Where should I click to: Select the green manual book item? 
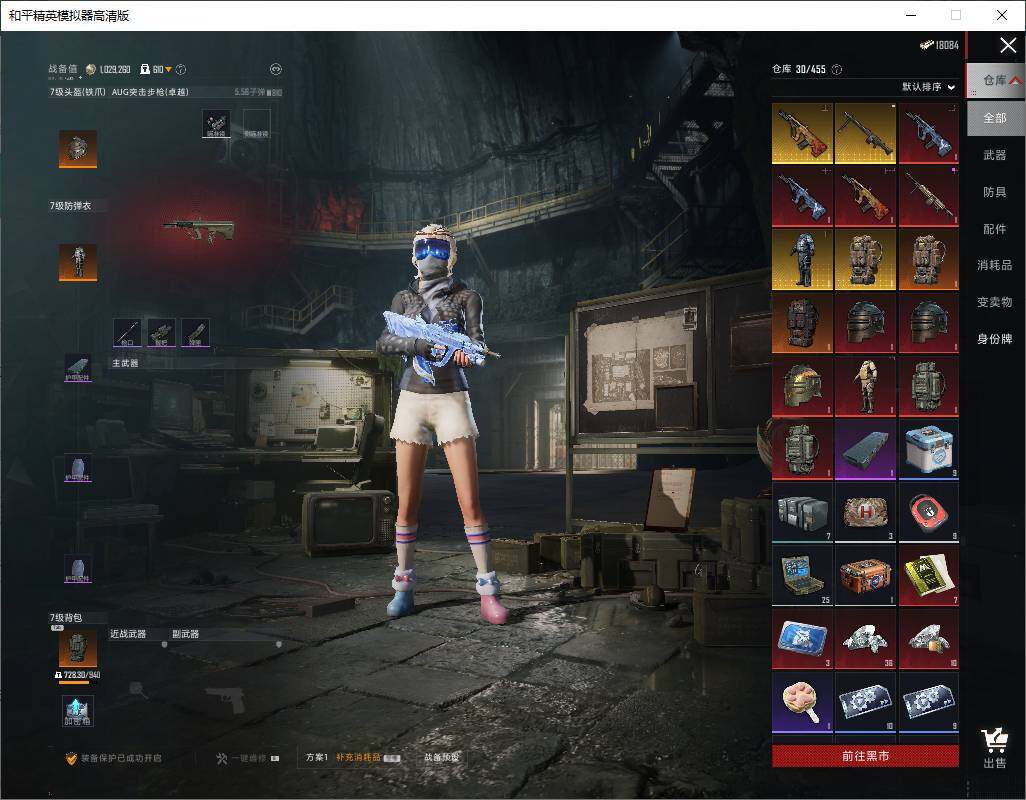tap(929, 576)
